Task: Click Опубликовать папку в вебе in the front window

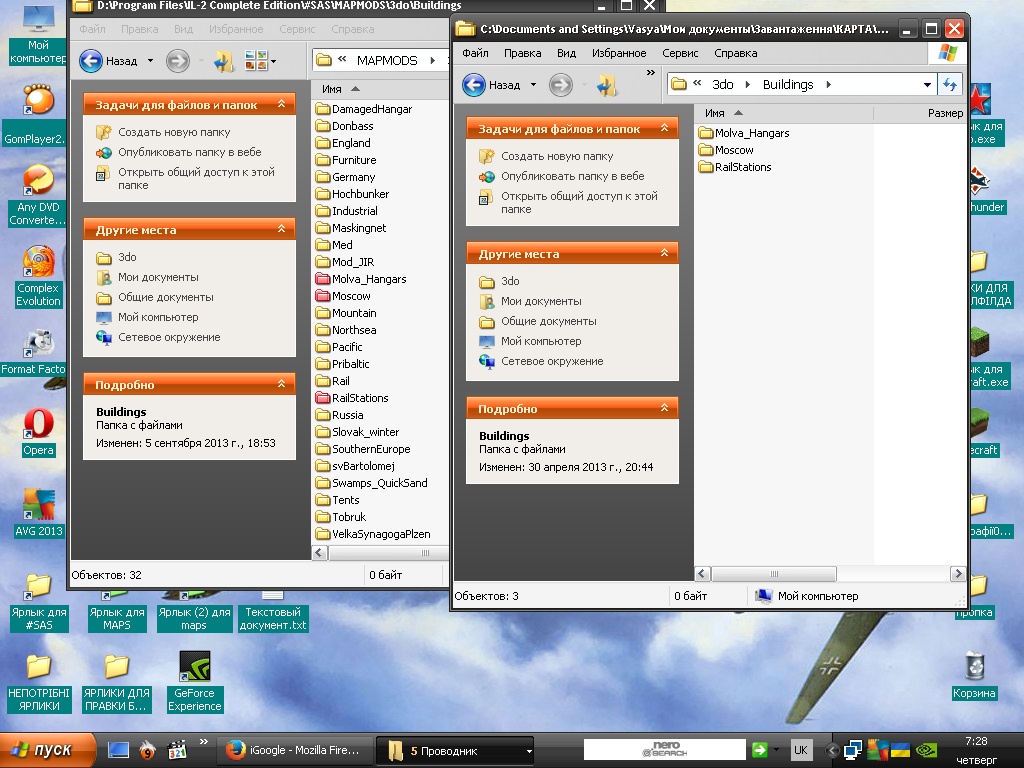Action: tap(572, 176)
